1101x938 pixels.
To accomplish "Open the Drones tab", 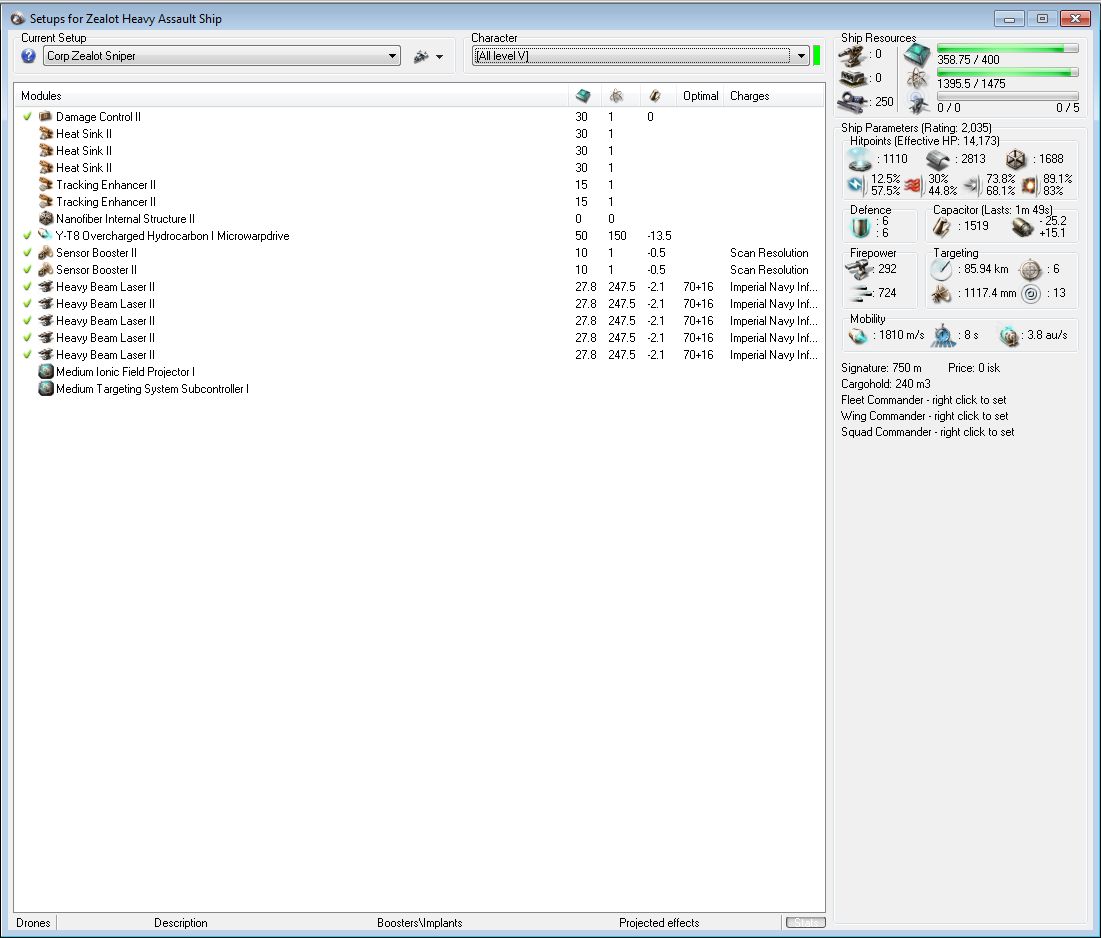I will click(x=33, y=923).
